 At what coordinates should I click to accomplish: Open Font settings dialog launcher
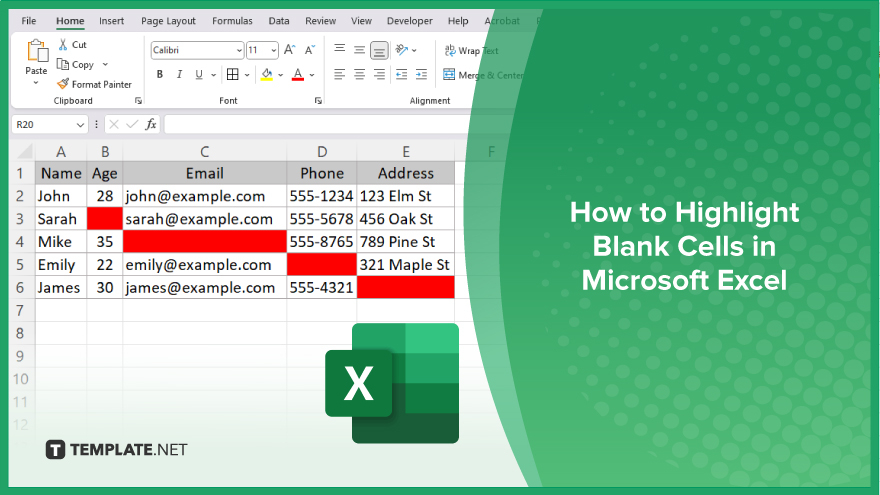coord(318,101)
